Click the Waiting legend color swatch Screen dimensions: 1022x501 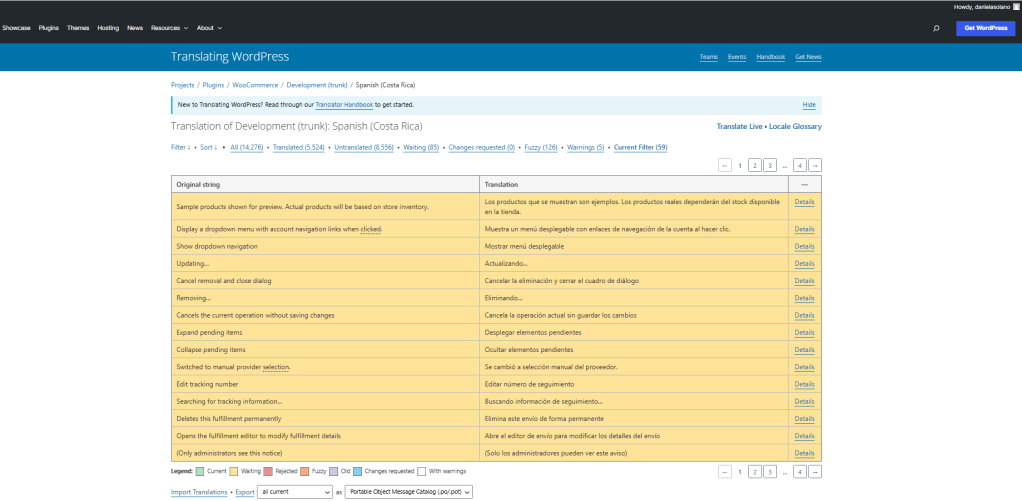(235, 470)
